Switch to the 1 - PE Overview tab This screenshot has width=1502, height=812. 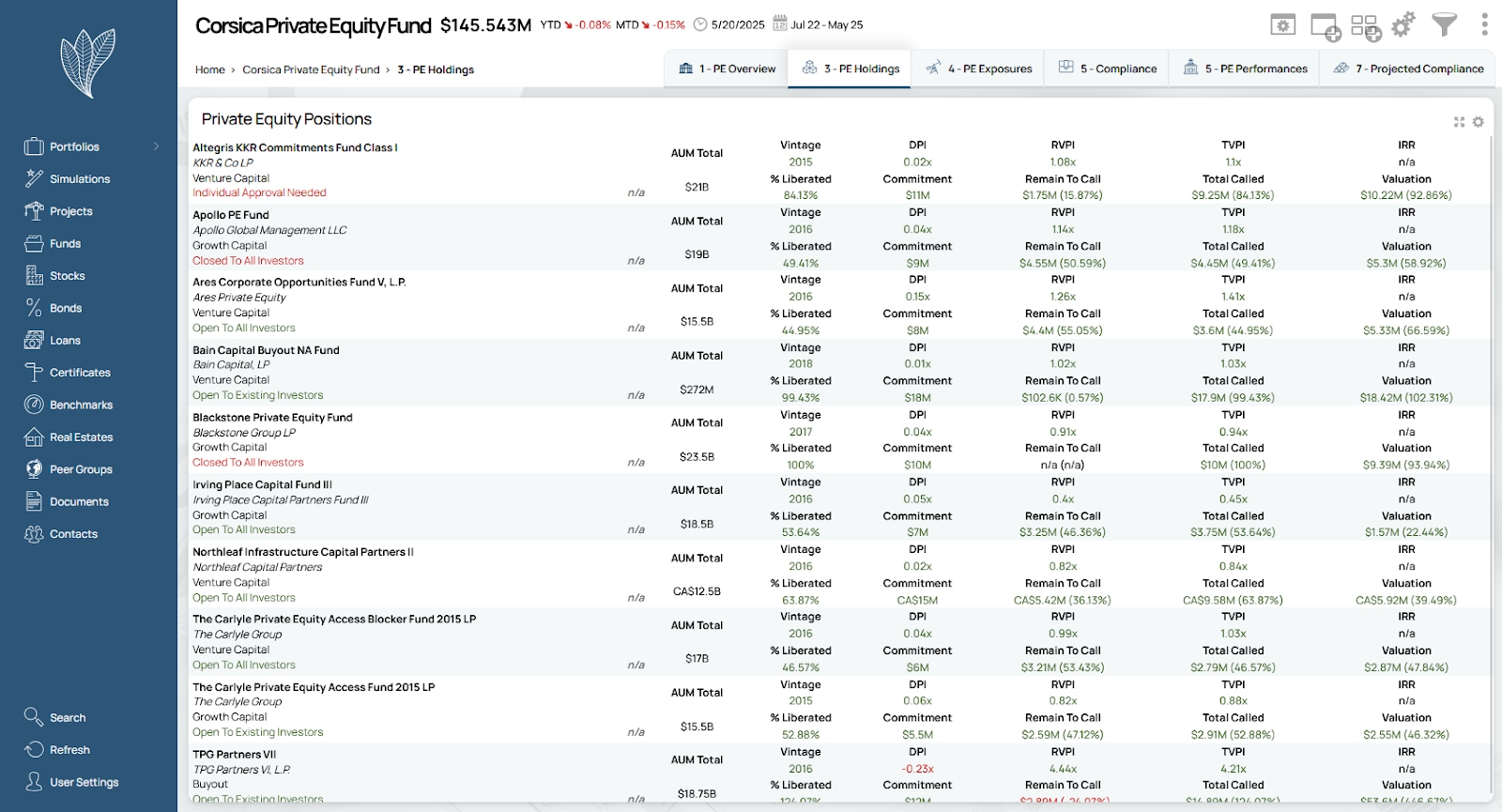tap(728, 69)
